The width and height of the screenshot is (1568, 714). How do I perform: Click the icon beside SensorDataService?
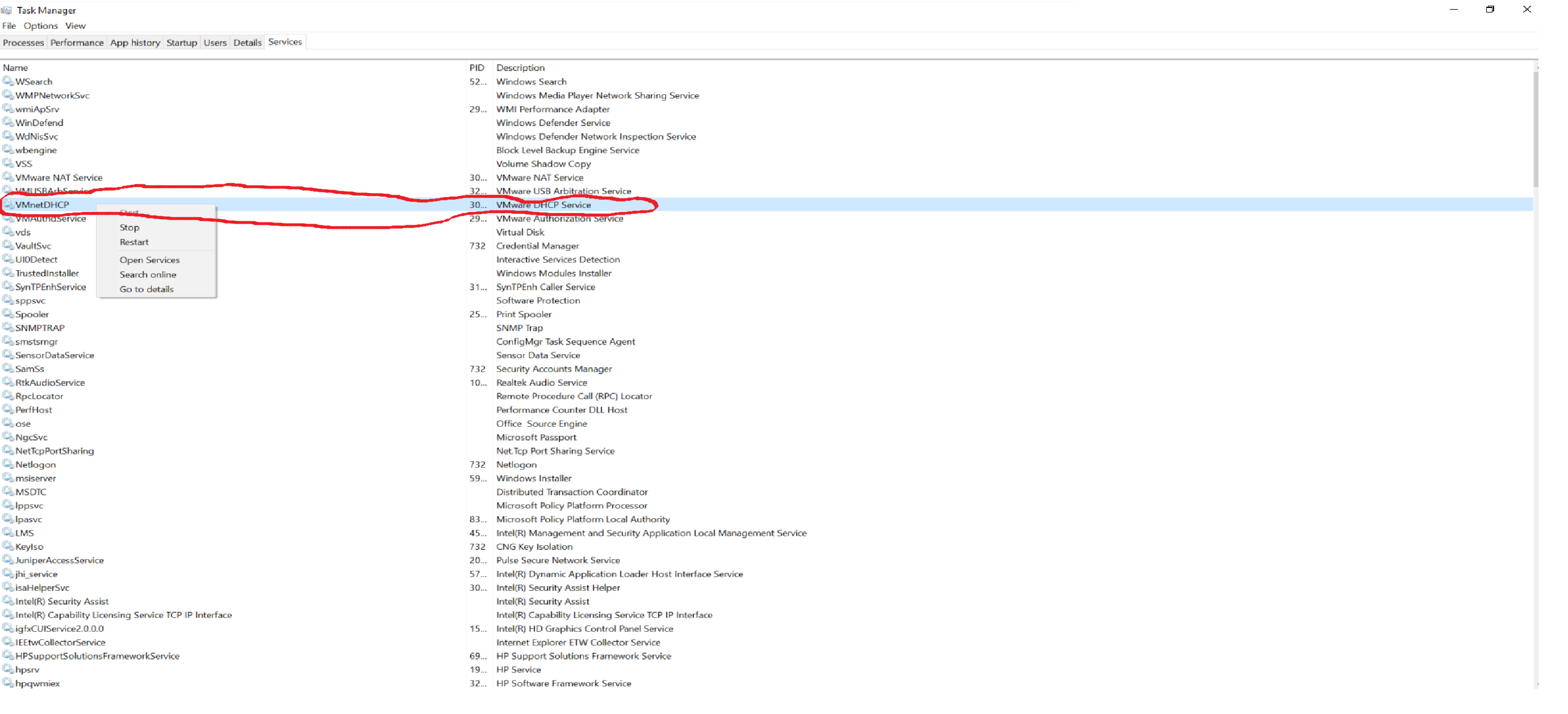click(x=8, y=355)
